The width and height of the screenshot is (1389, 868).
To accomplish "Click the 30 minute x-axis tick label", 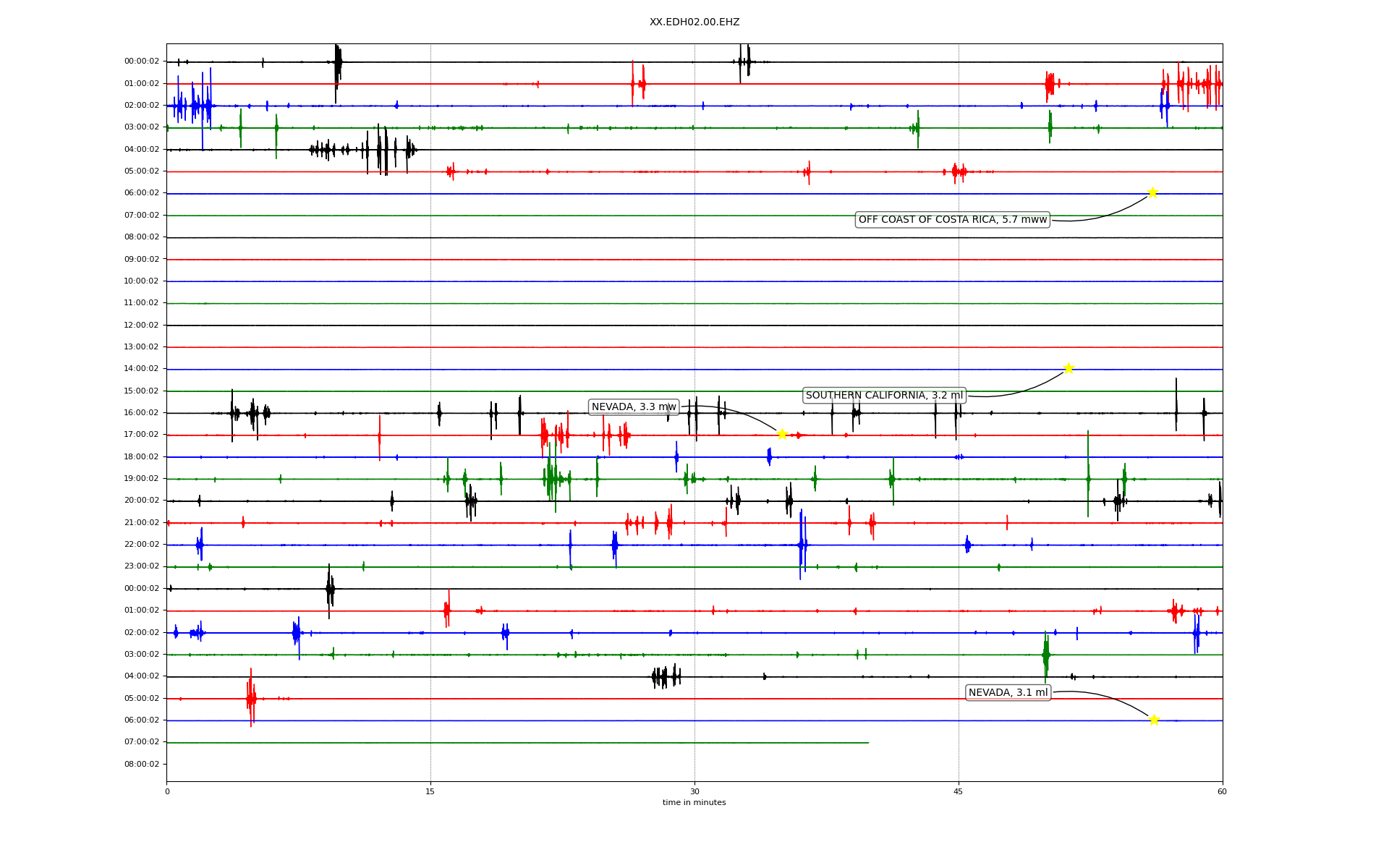I will click(694, 792).
